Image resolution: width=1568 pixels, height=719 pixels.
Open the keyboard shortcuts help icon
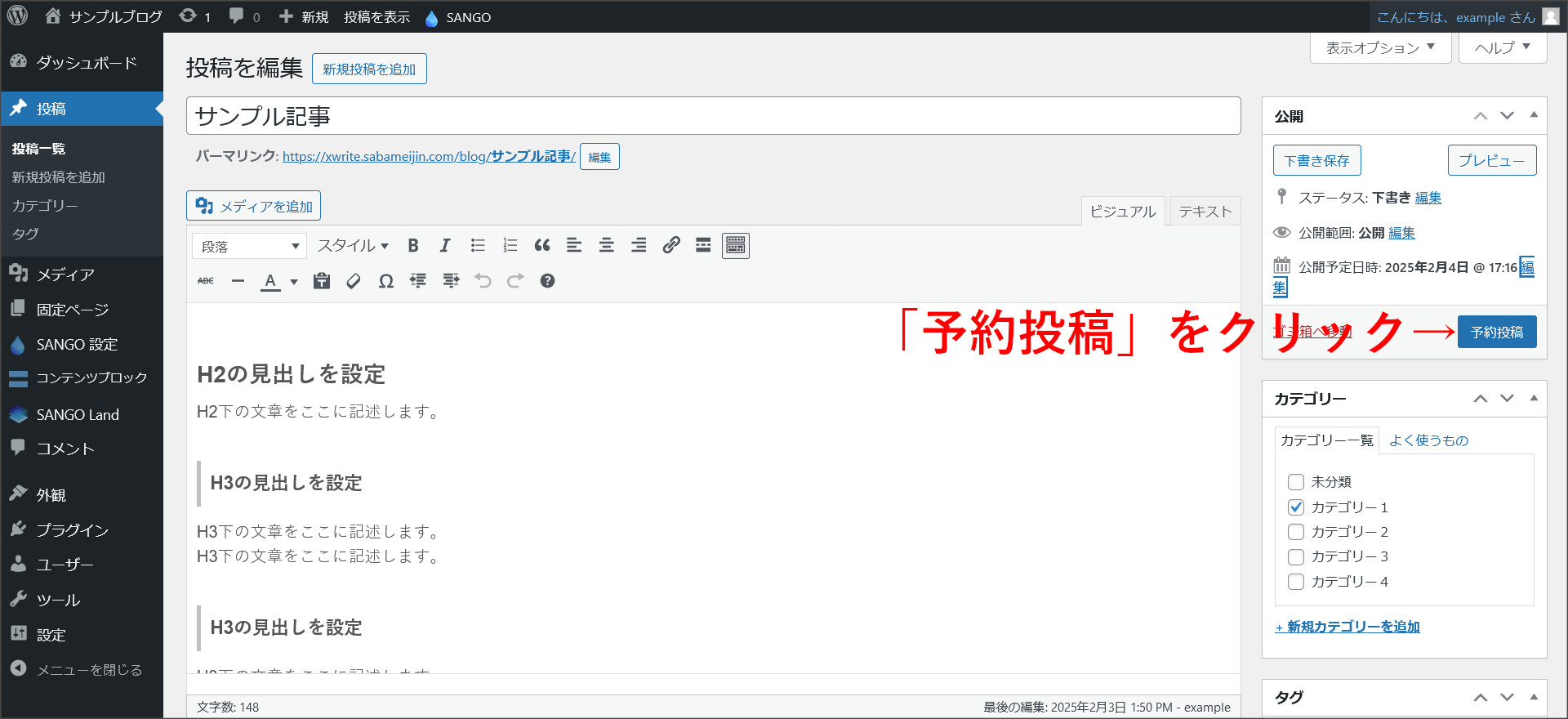point(547,281)
